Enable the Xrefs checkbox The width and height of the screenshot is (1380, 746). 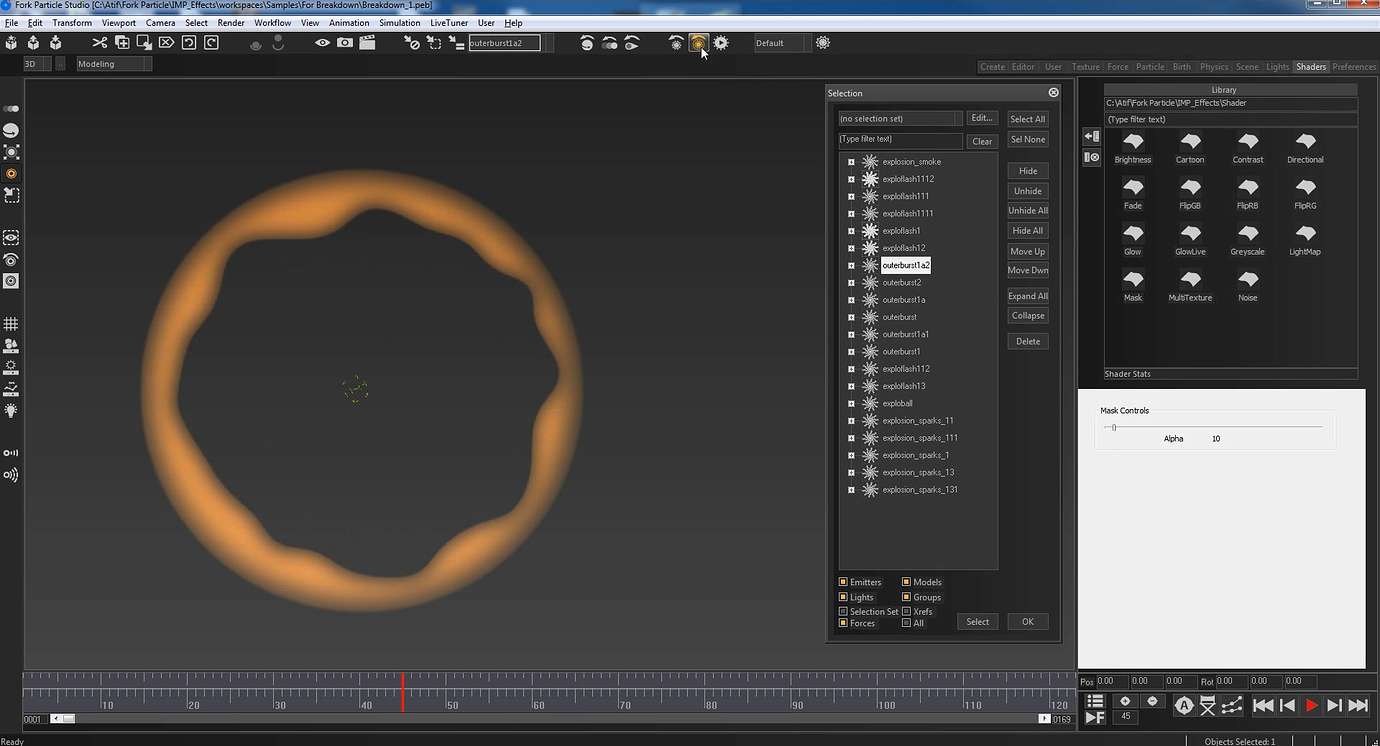[906, 611]
